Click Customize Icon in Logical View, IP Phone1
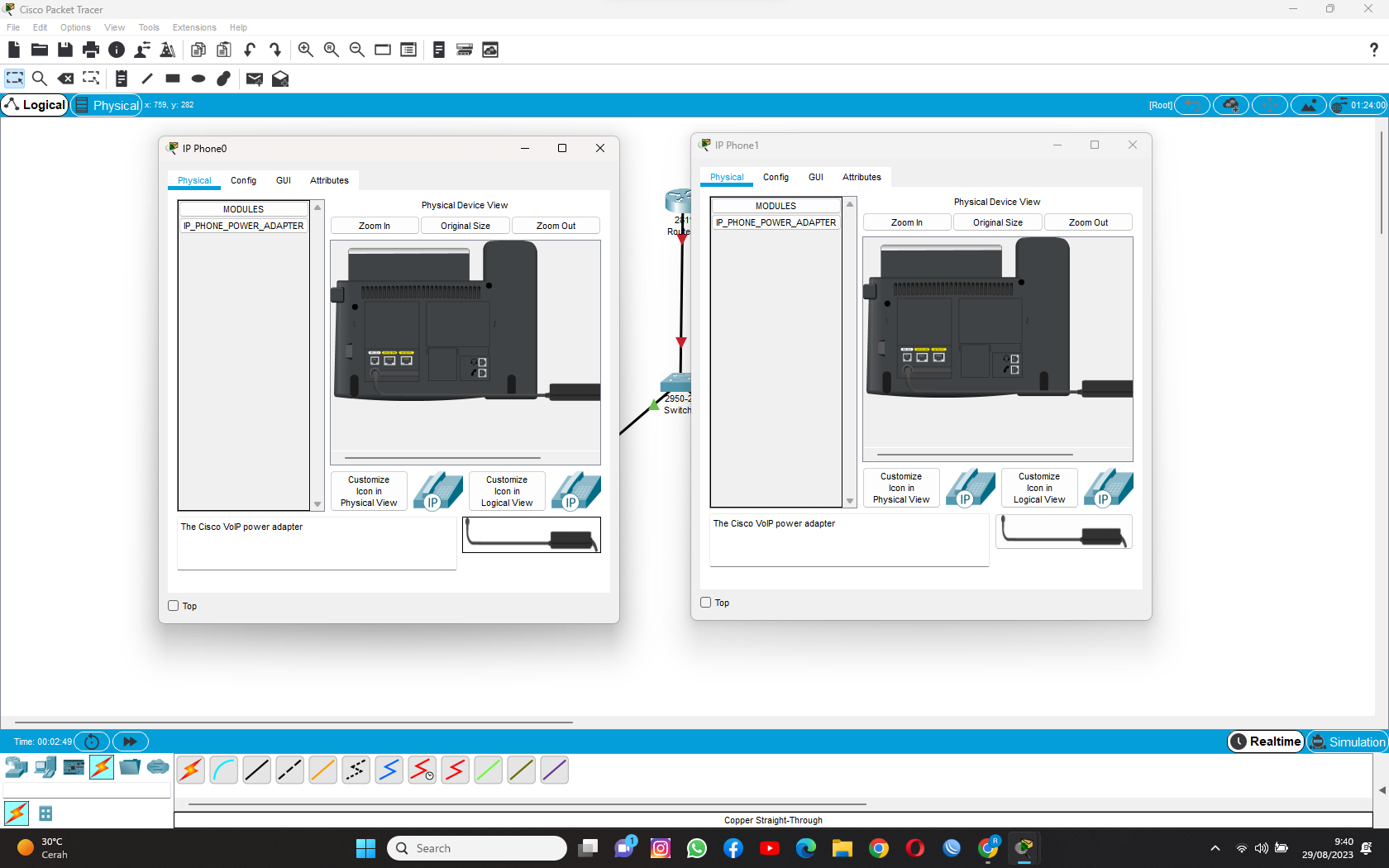The height and width of the screenshot is (868, 1389). (1039, 488)
